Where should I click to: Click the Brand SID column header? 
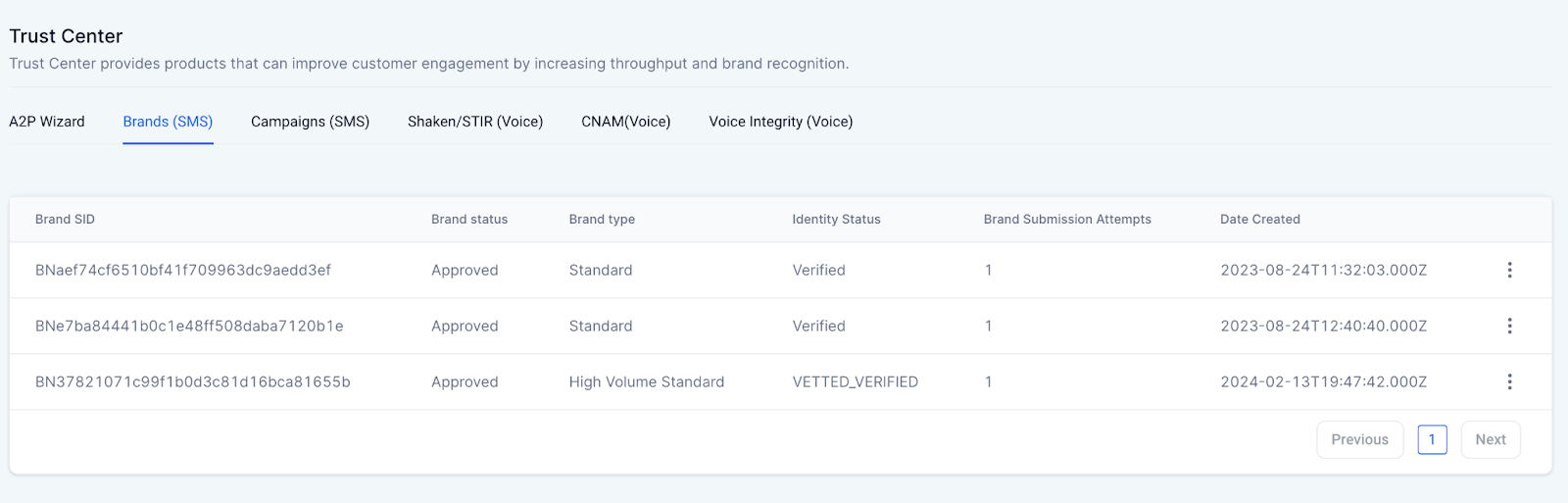tap(65, 220)
